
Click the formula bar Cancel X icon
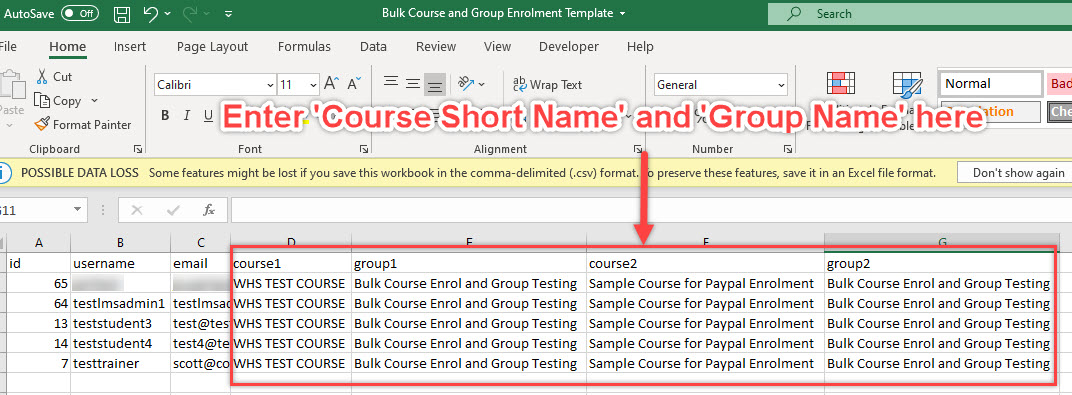(x=137, y=210)
